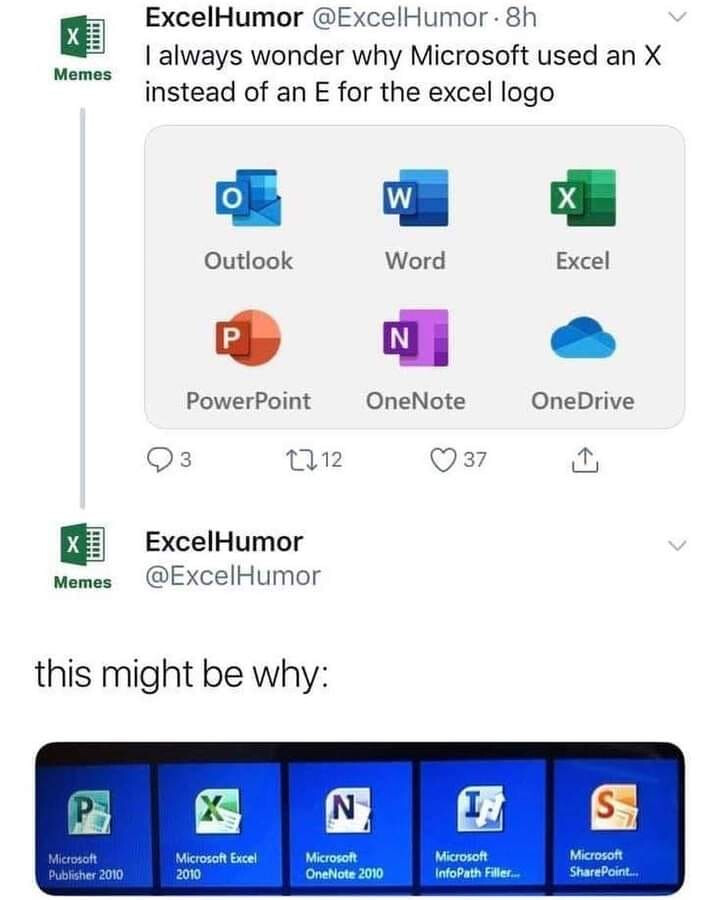The height and width of the screenshot is (900, 720).
Task: Expand the reply tweet's chevron menu
Action: [678, 545]
